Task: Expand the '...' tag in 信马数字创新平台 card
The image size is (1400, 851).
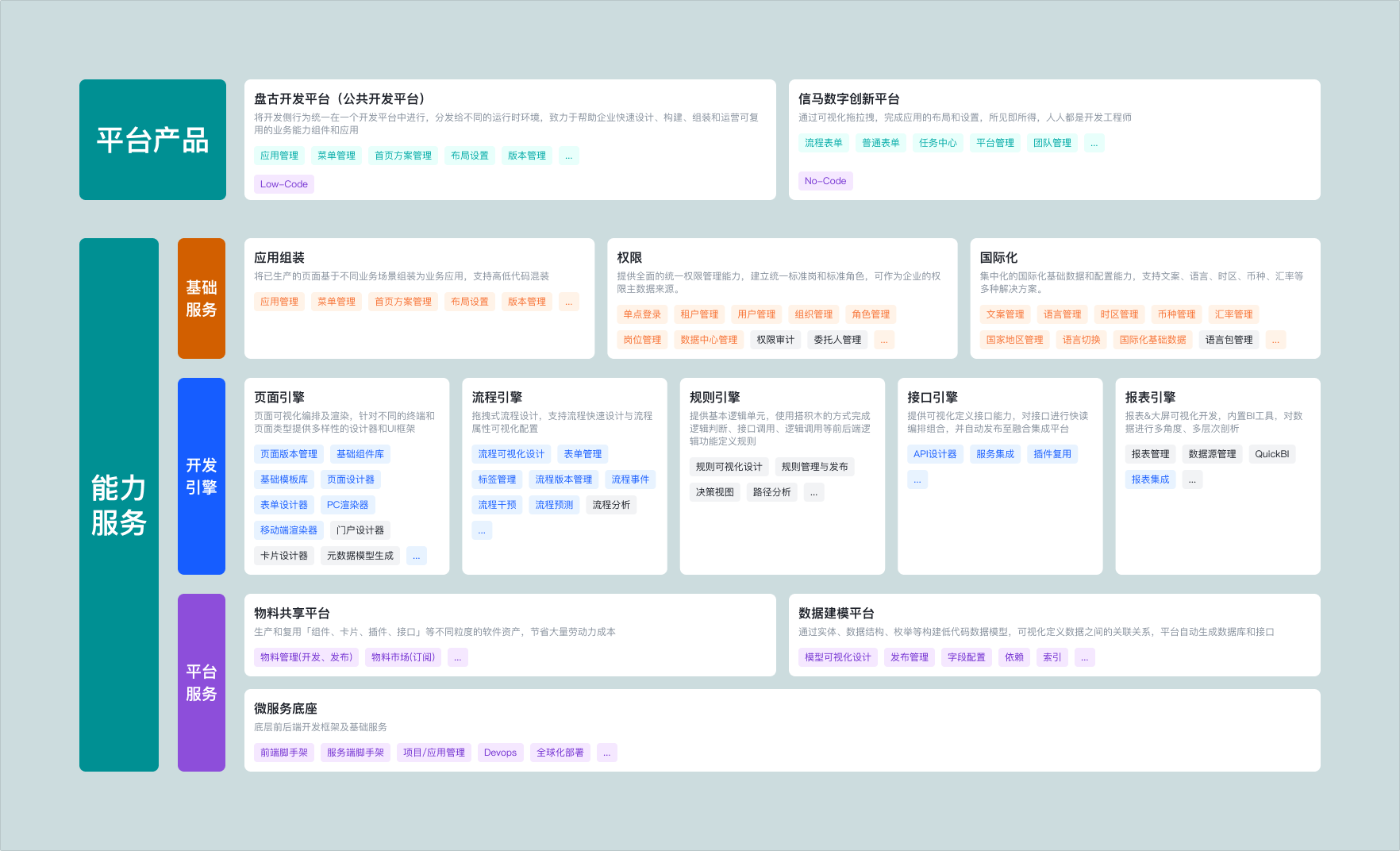Action: pos(1094,143)
